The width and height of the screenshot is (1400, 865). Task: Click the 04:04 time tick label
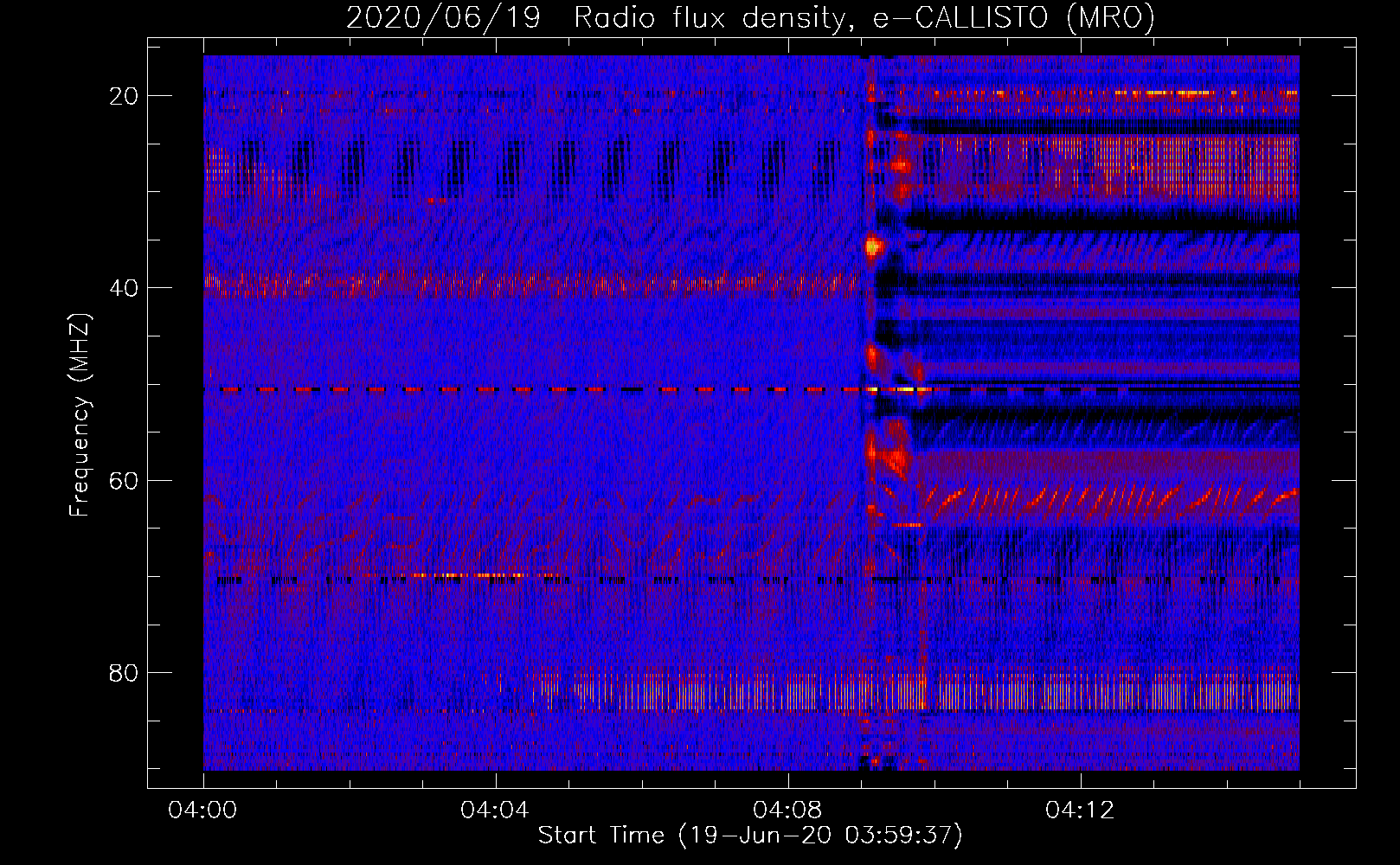pos(495,811)
